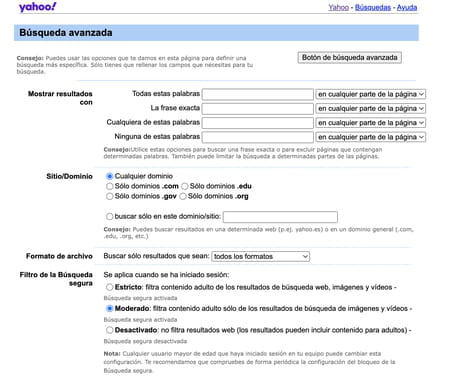450x378 pixels.
Task: Focus the La frase exacta field
Action: pos(258,109)
